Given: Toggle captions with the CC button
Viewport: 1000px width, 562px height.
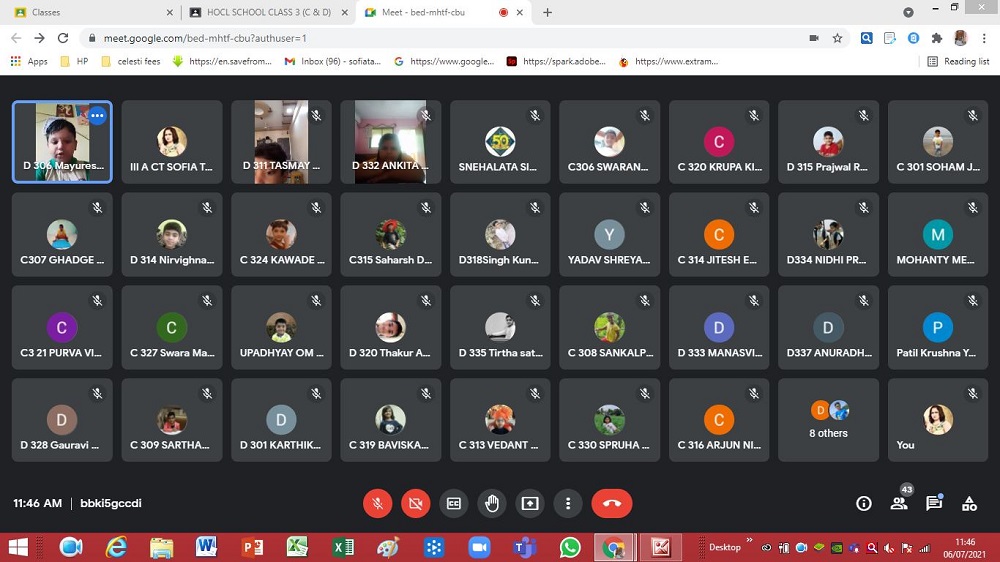Looking at the screenshot, I should (x=454, y=504).
